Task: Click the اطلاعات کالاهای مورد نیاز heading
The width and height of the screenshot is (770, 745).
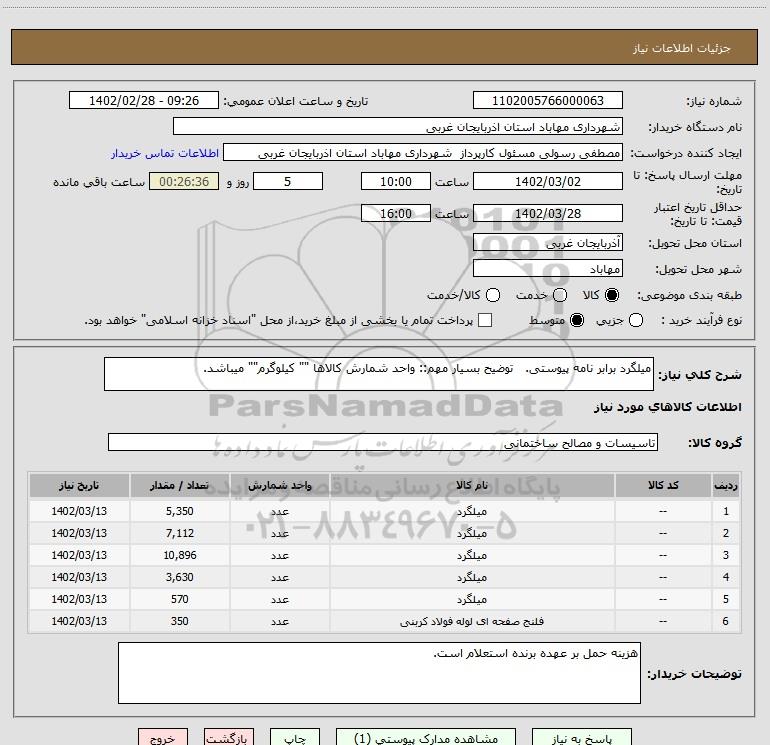Action: (667, 407)
